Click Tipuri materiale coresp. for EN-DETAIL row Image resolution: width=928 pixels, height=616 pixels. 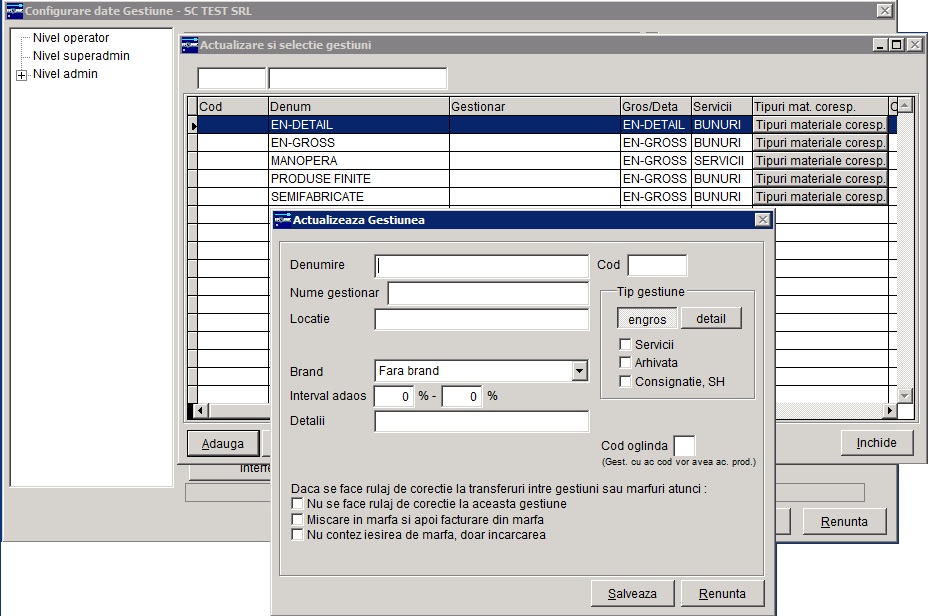pos(820,125)
